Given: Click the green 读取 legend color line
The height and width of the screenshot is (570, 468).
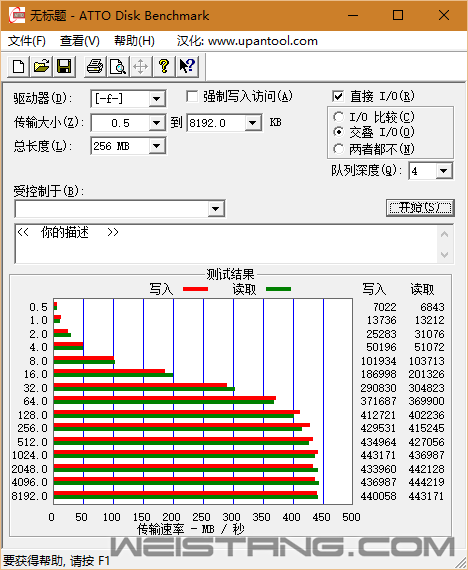Looking at the screenshot, I should (279, 289).
